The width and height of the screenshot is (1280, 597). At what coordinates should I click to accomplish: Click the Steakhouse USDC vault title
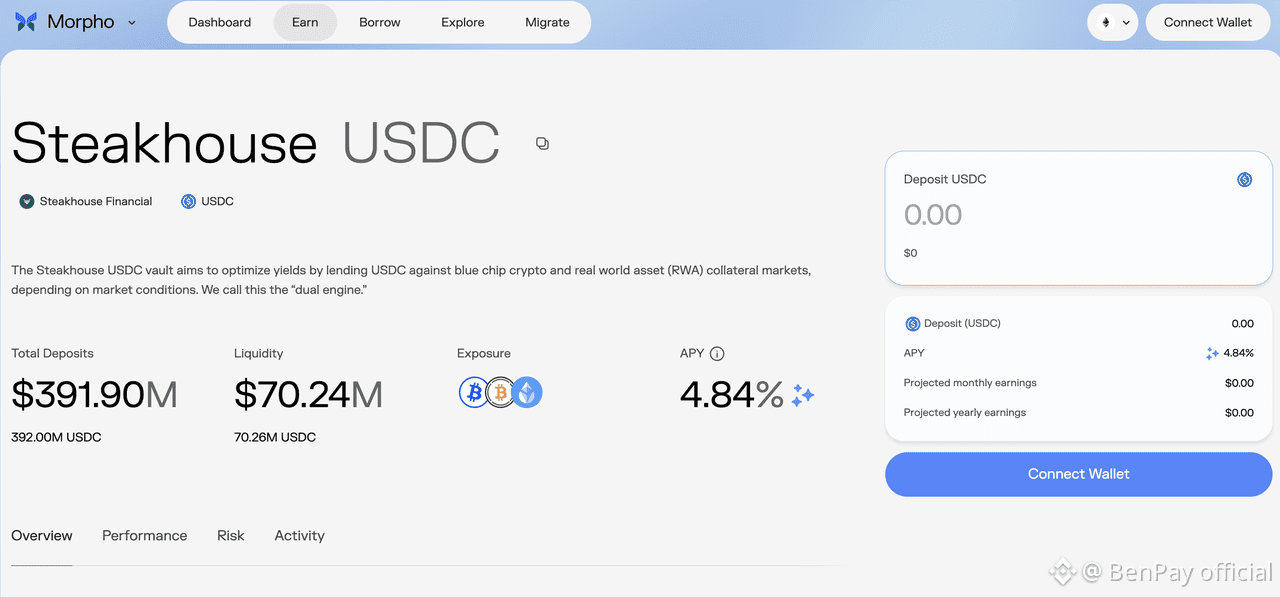[x=256, y=143]
